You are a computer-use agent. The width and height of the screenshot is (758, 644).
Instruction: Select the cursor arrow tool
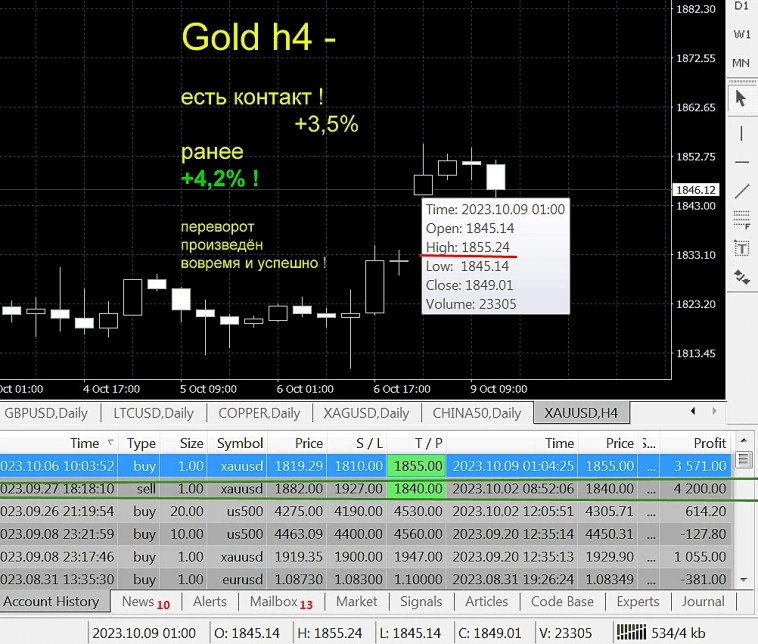pos(741,98)
